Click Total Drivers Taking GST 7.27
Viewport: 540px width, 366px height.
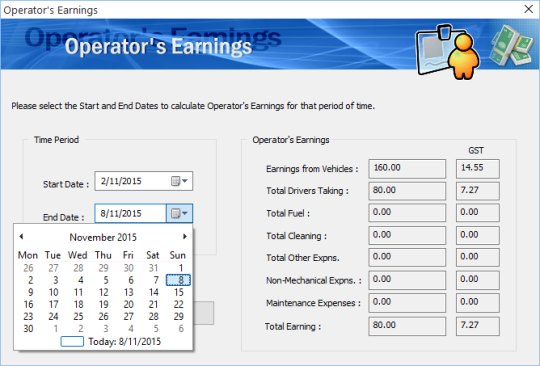click(478, 191)
